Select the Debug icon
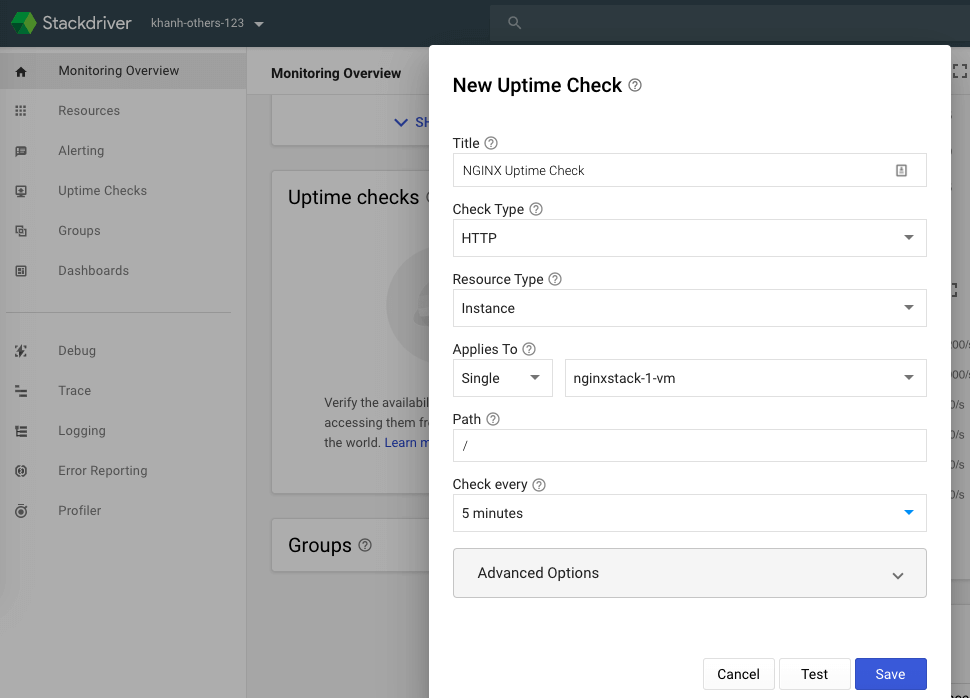This screenshot has height=698, width=970. click(x=20, y=350)
